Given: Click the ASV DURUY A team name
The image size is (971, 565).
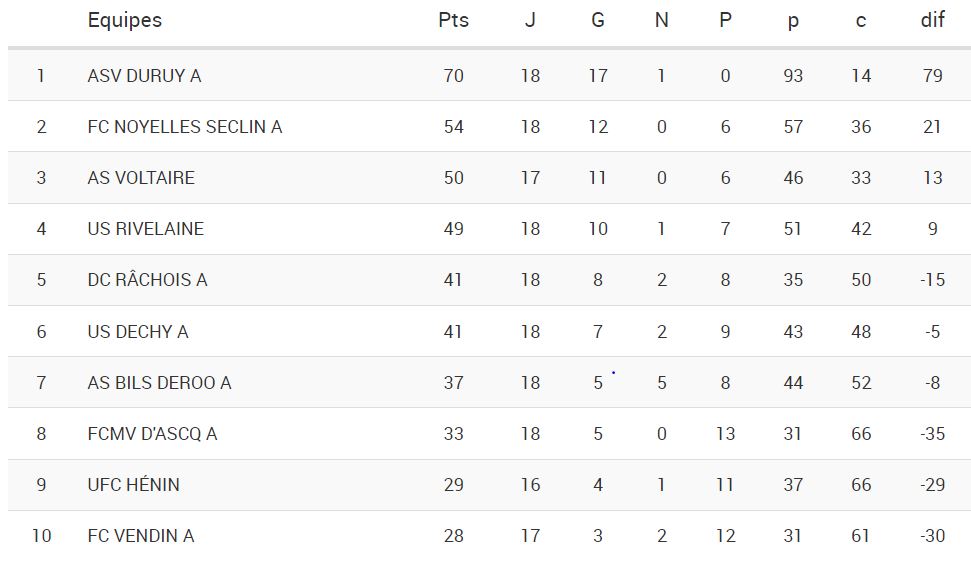Looking at the screenshot, I should [x=144, y=75].
